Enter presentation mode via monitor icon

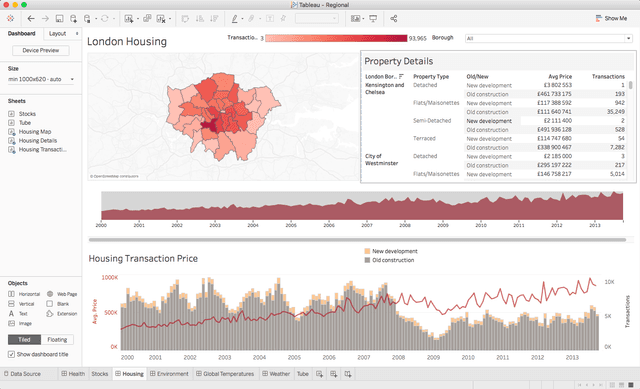(373, 18)
